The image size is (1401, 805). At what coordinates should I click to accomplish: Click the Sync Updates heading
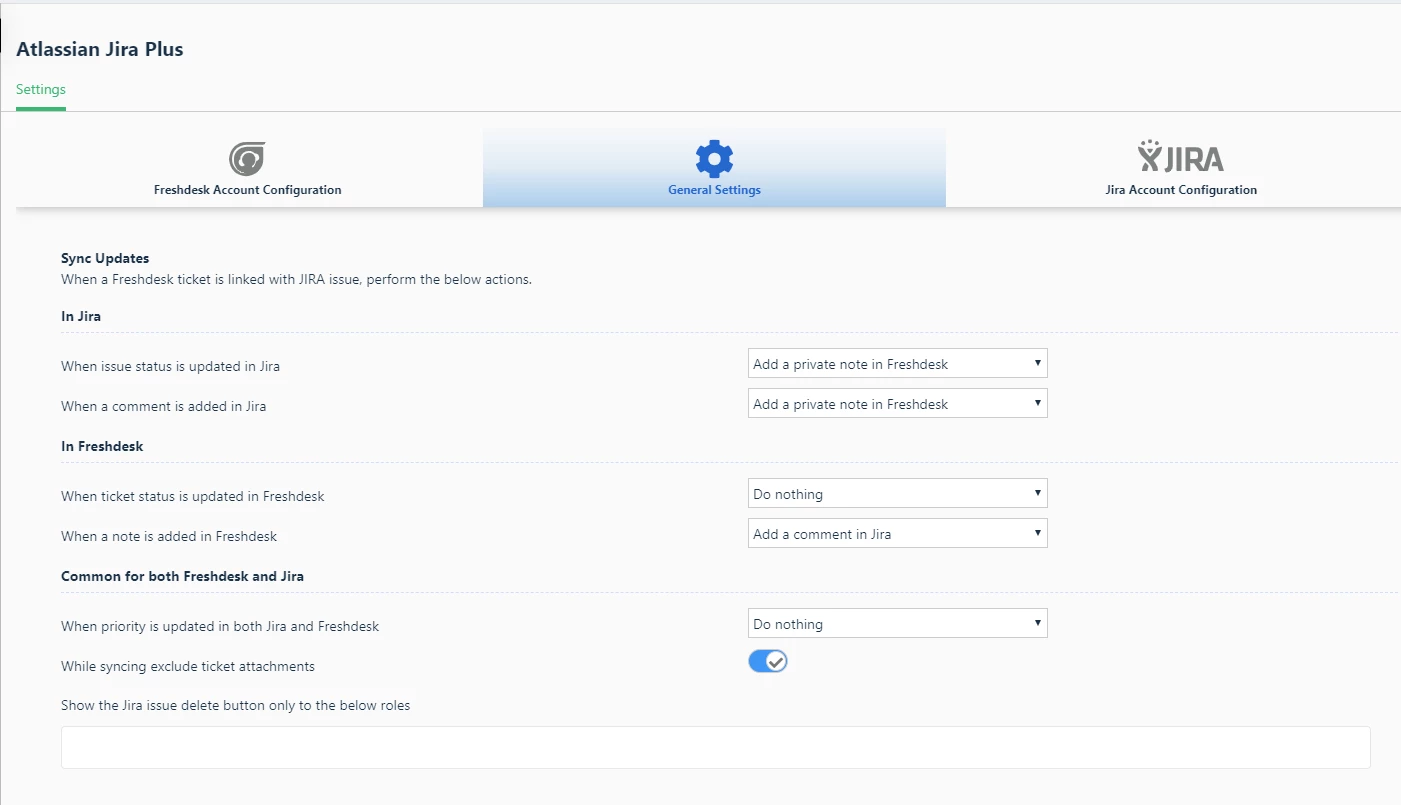(x=105, y=258)
